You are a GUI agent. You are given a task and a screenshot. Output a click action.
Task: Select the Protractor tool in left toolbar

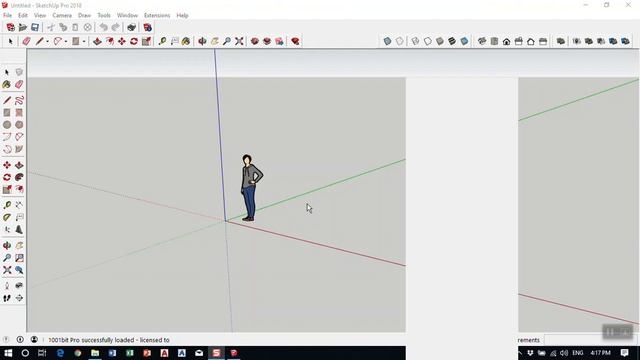(7, 218)
